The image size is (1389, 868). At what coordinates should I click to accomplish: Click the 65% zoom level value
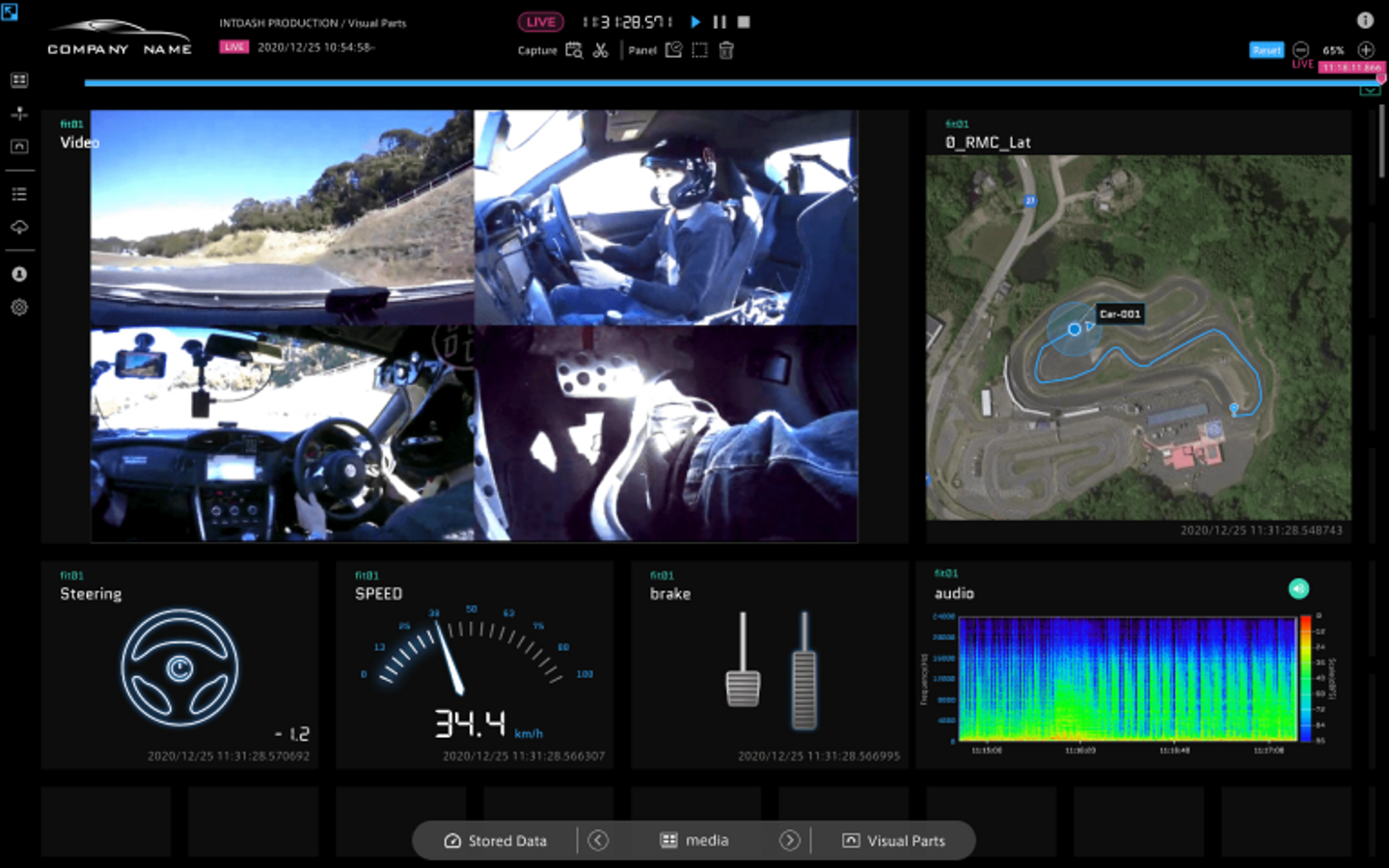coord(1333,50)
